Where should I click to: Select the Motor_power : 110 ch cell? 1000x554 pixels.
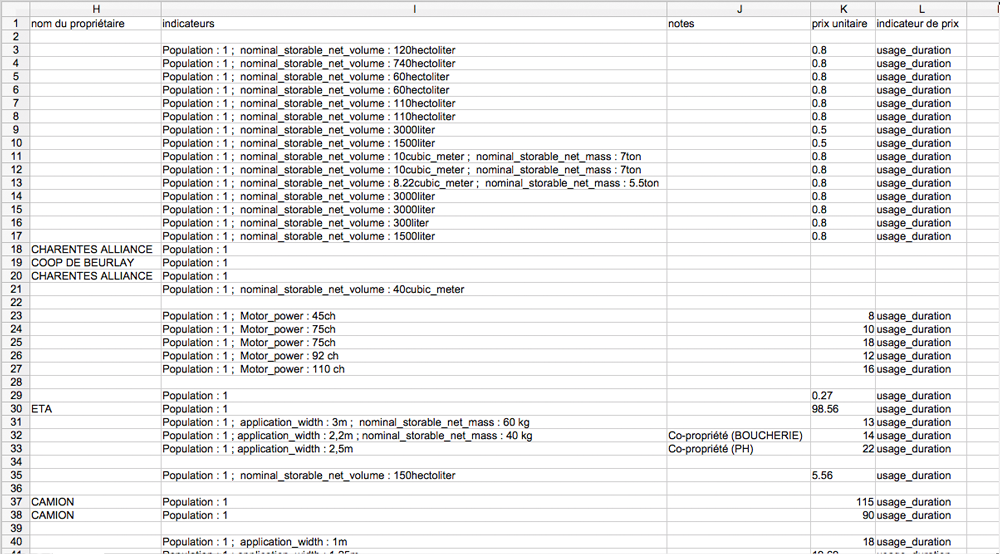click(414, 369)
